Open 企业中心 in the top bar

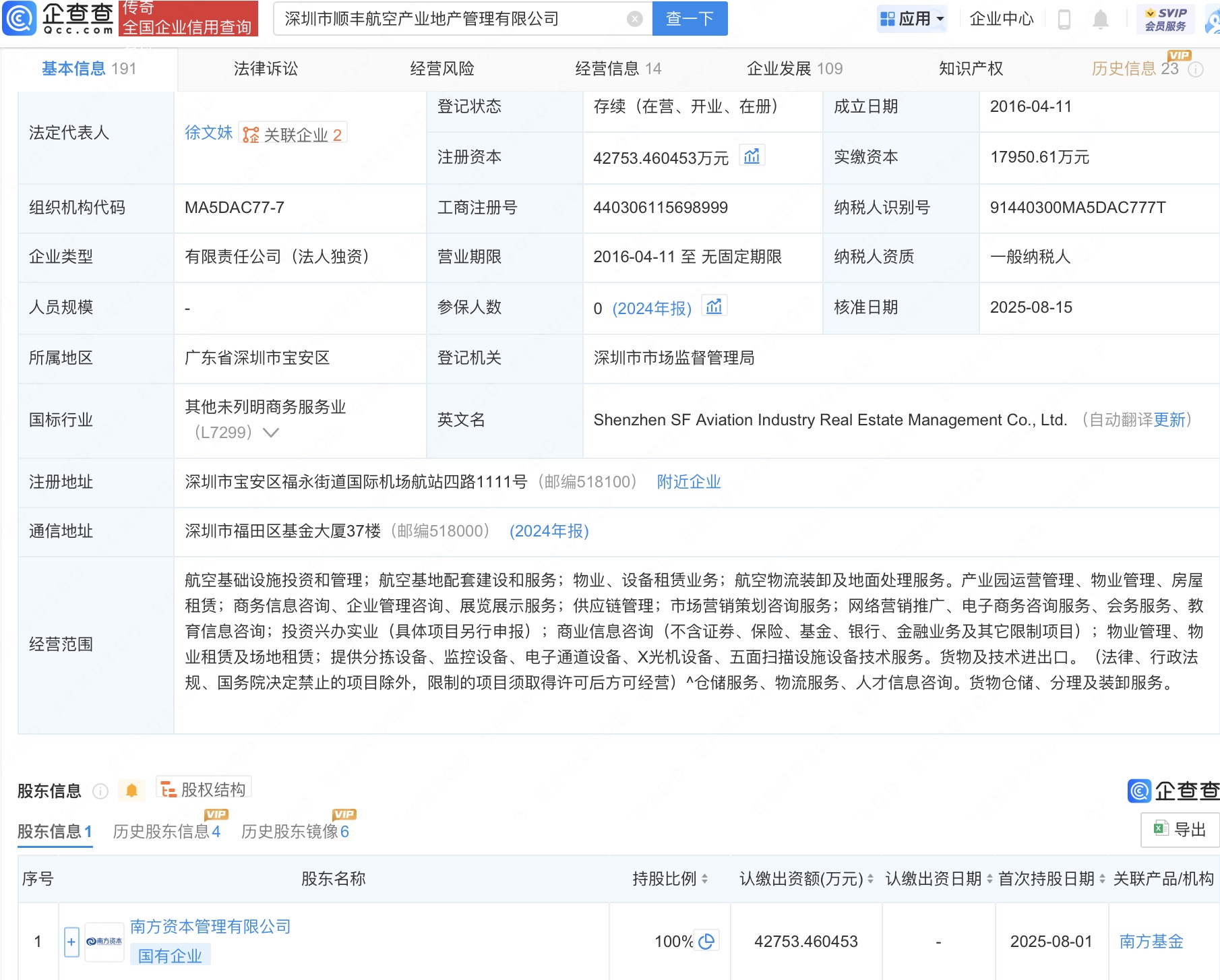tap(1001, 19)
